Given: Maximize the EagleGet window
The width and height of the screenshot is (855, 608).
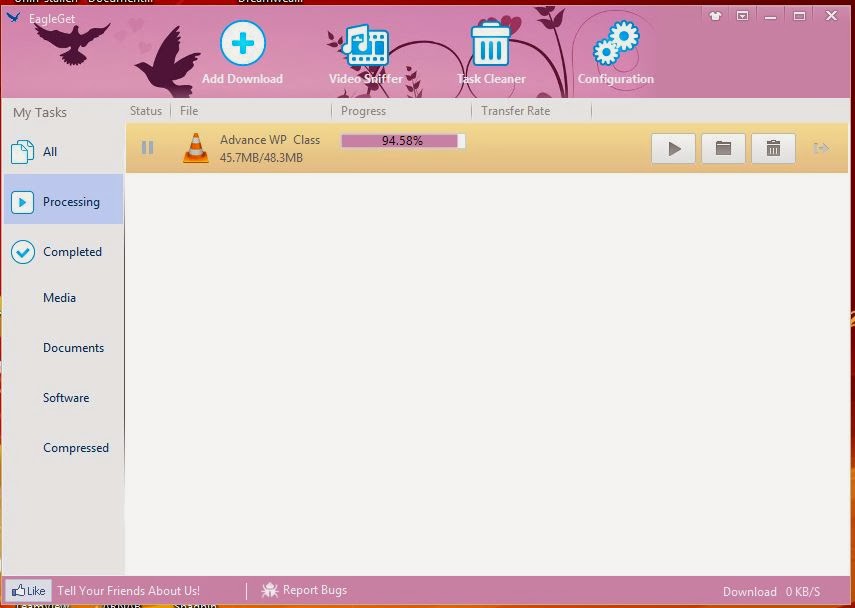Looking at the screenshot, I should tap(799, 16).
